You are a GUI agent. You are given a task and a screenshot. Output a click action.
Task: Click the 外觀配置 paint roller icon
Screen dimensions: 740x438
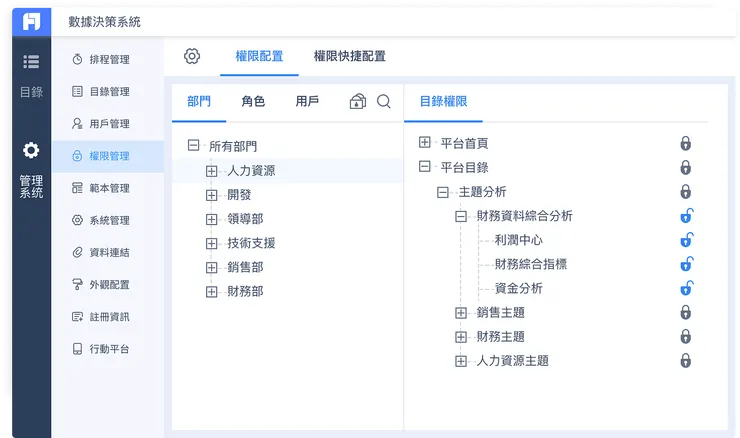point(77,285)
